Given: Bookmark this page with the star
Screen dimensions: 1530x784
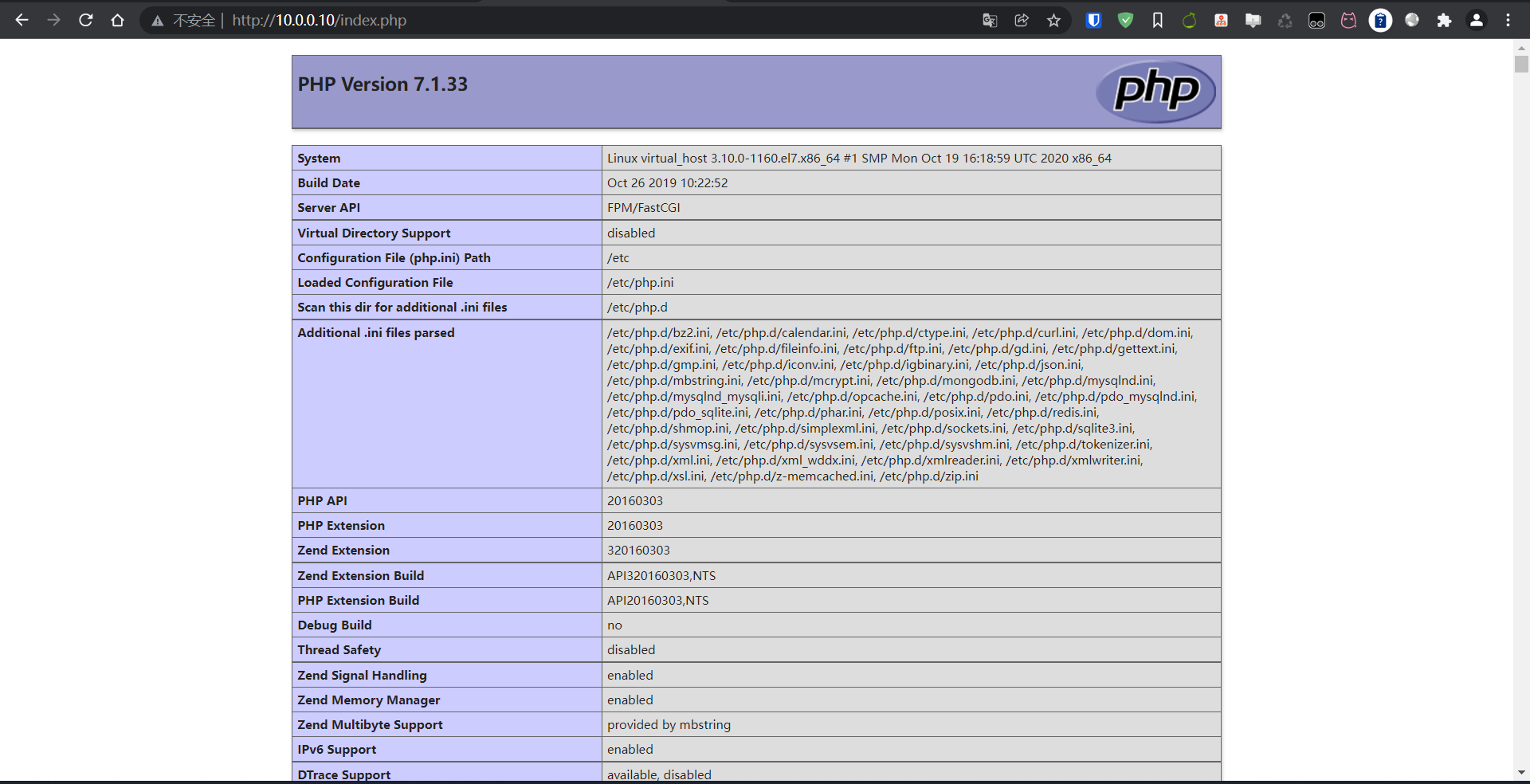Looking at the screenshot, I should [x=1053, y=20].
